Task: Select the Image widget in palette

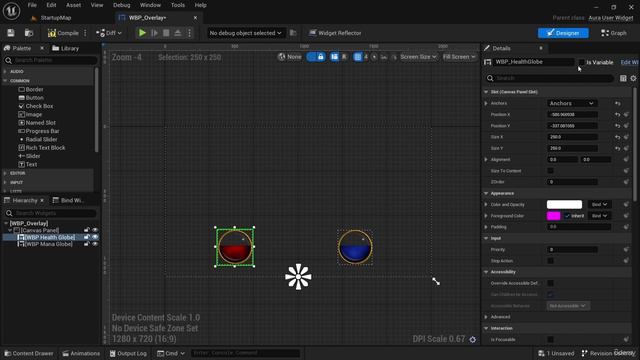Action: [x=30, y=115]
